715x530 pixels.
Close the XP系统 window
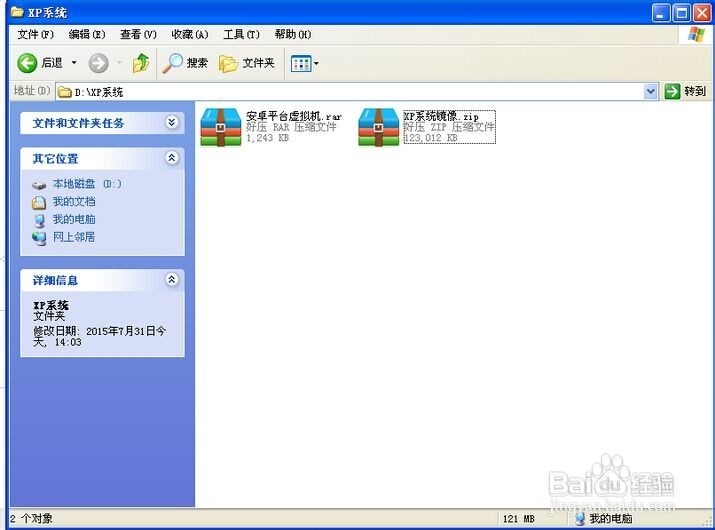702,13
